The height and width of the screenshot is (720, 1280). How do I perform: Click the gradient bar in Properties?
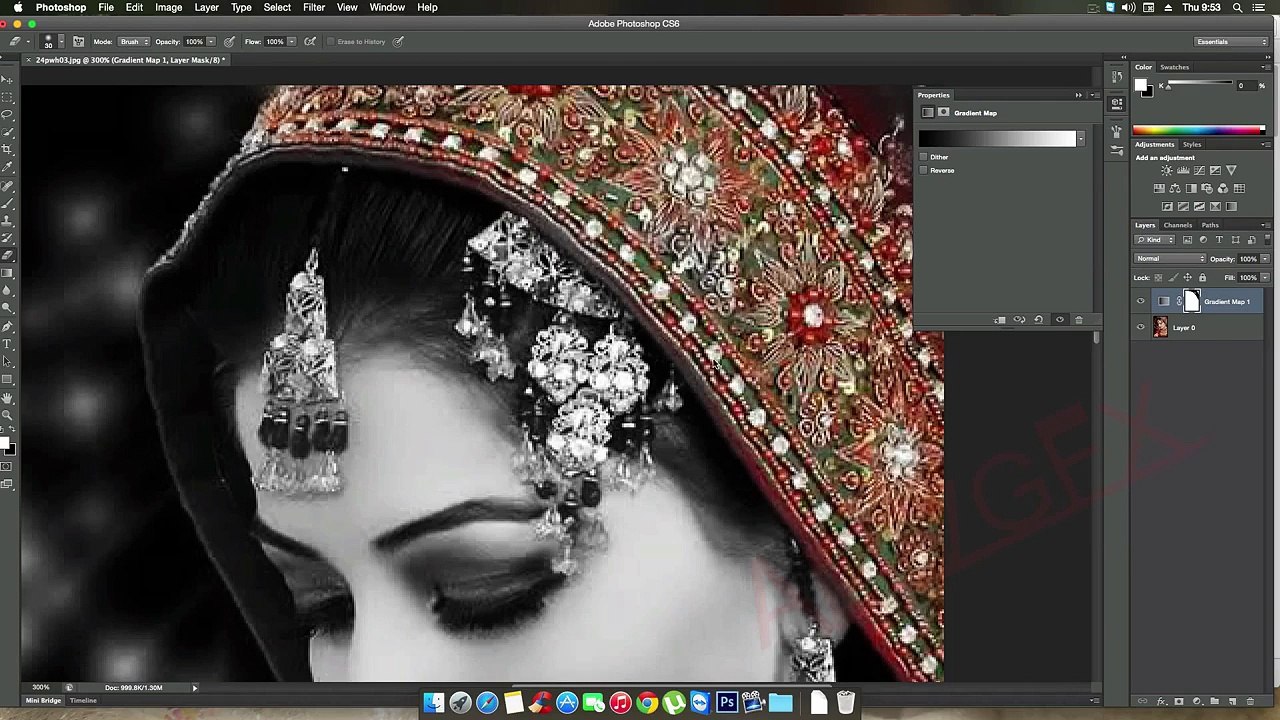click(x=997, y=139)
